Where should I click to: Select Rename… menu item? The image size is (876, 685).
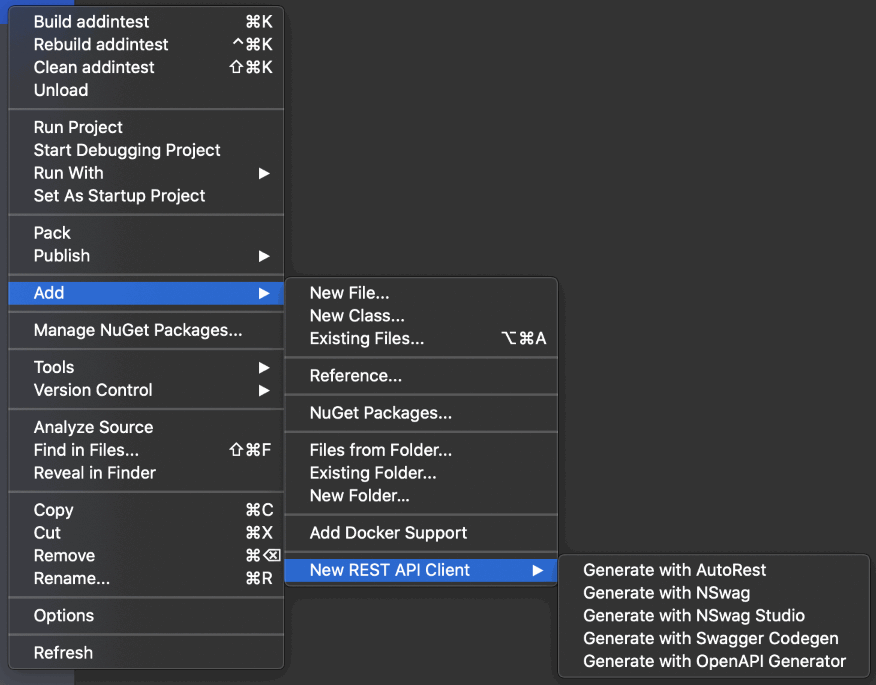pyautogui.click(x=146, y=578)
